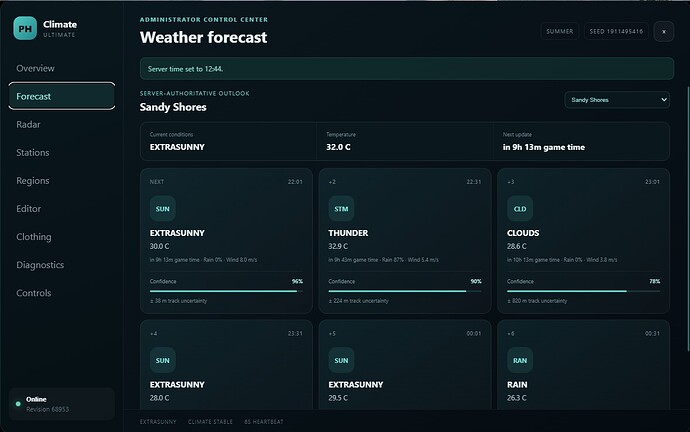The height and width of the screenshot is (432, 690).
Task: Click the 30.0 C temperature on the NEXT card
Action: point(159,246)
